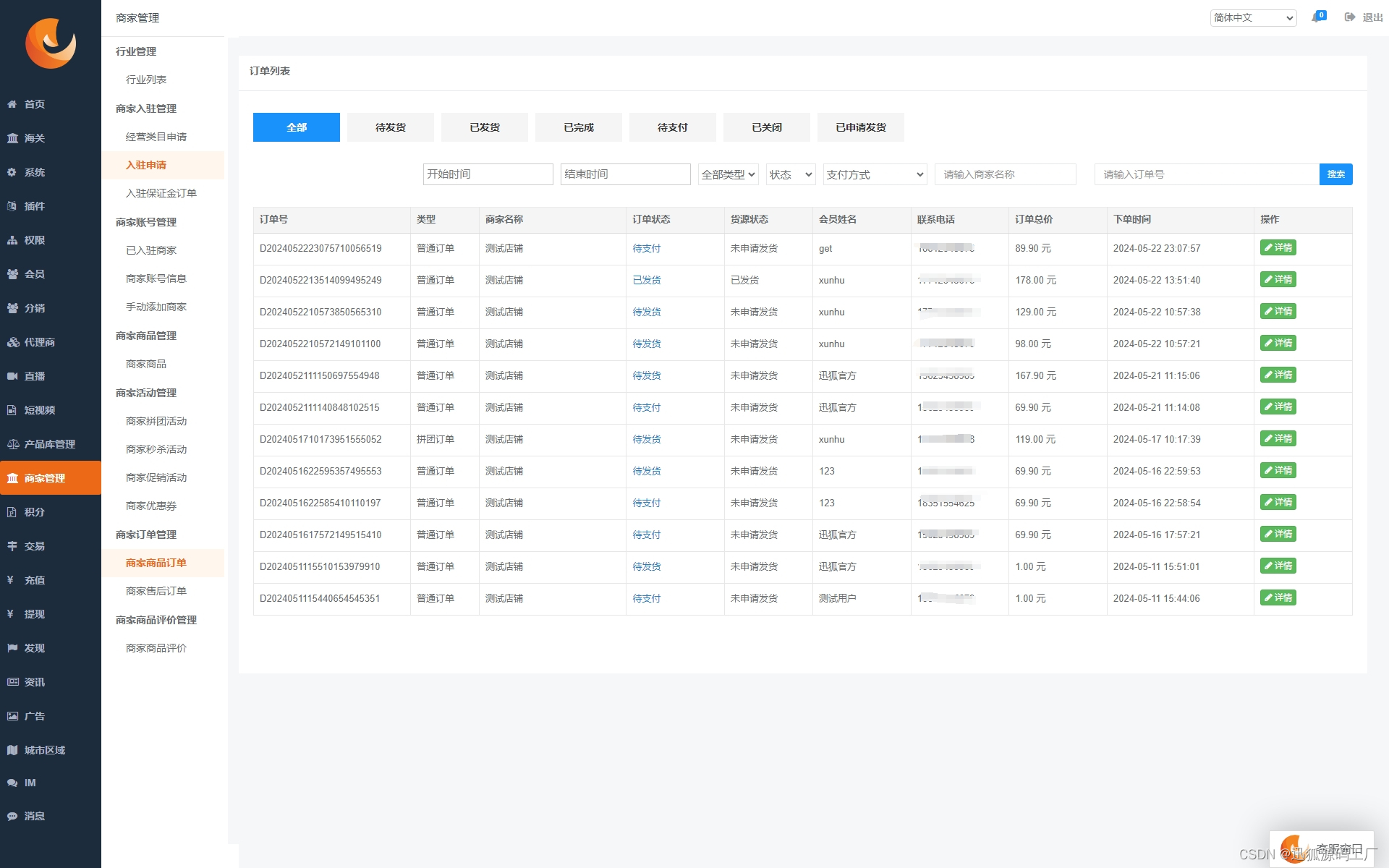Open the IM chat bubbles icon
Screen dimensions: 1389x868
[x=12, y=783]
